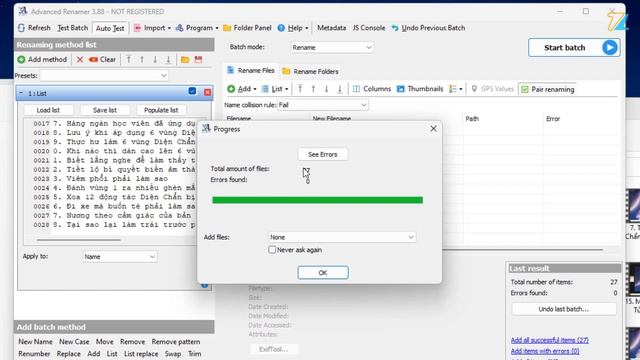Click the Columns icon in file toolbar

point(356,89)
